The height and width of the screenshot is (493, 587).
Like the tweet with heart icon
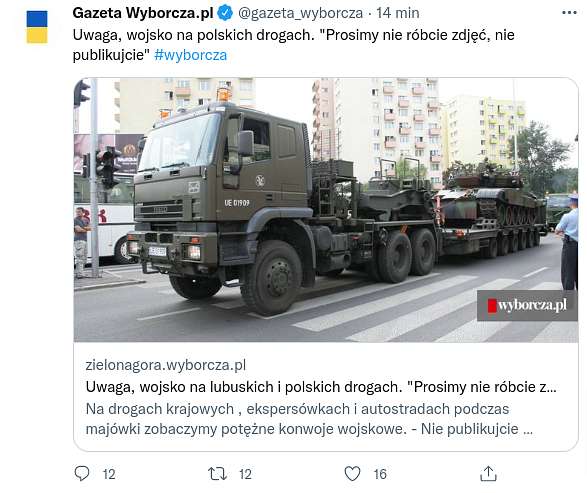click(x=352, y=474)
